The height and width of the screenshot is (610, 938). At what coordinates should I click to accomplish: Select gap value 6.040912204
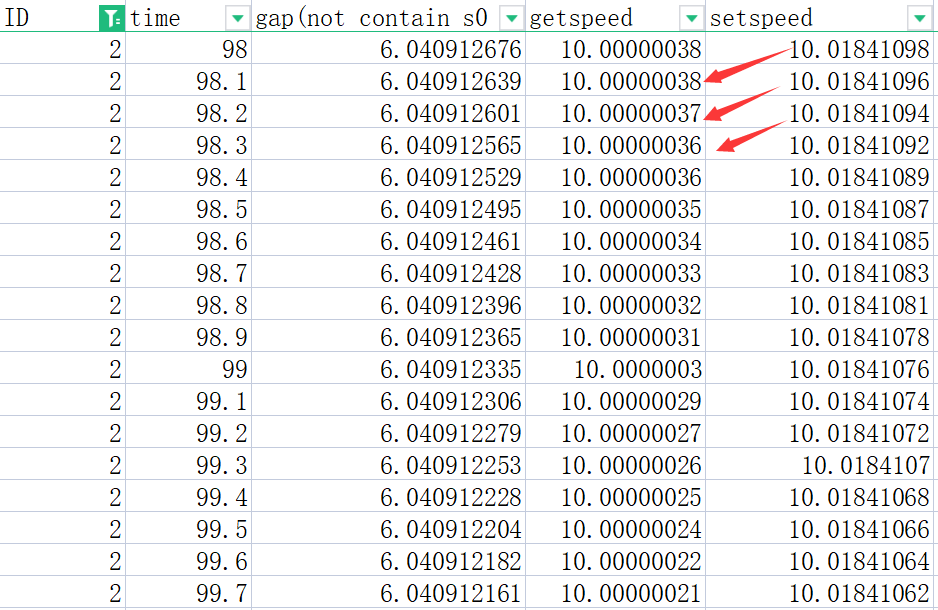[x=388, y=529]
